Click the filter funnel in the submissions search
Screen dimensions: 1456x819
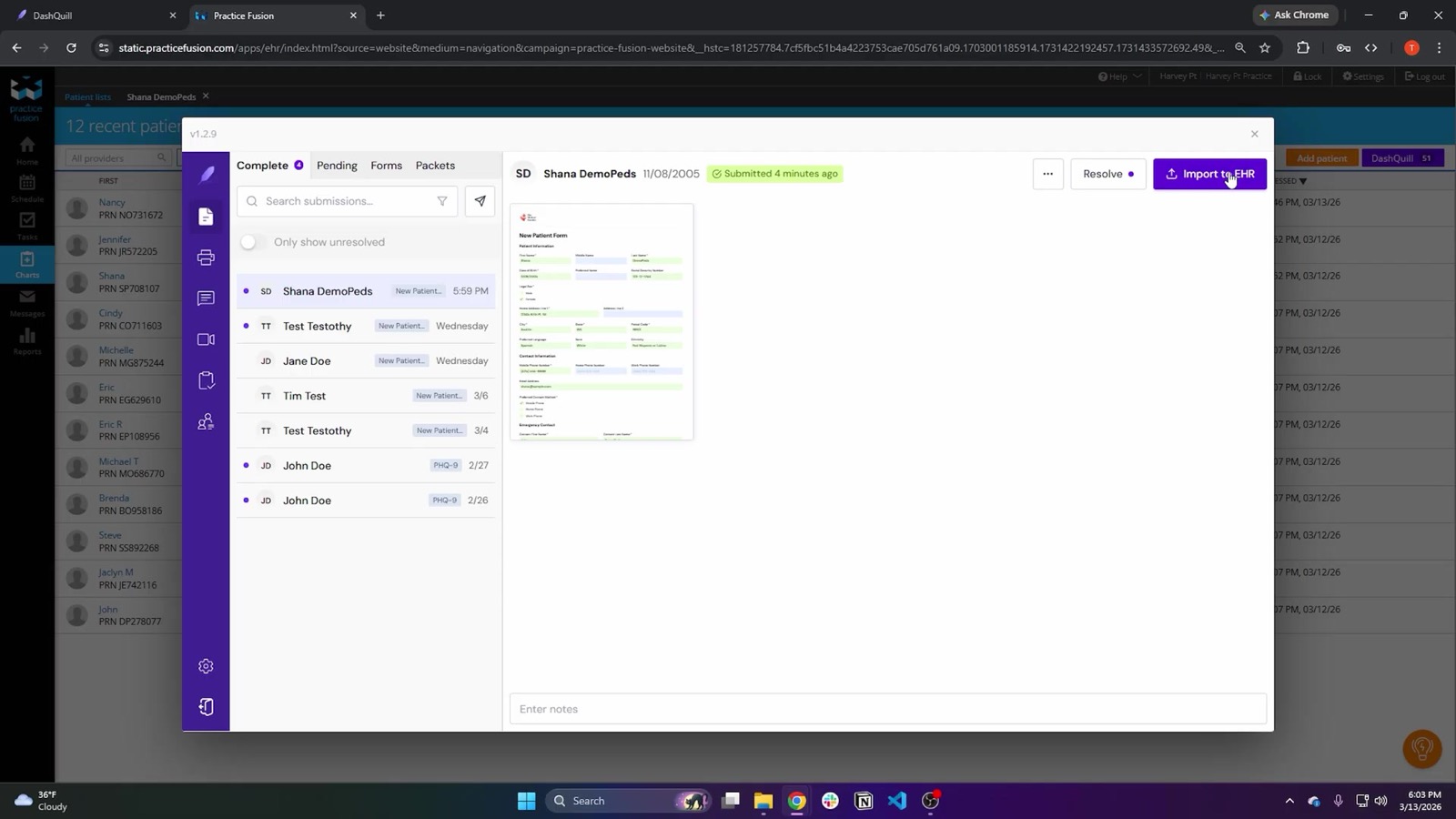(x=442, y=201)
